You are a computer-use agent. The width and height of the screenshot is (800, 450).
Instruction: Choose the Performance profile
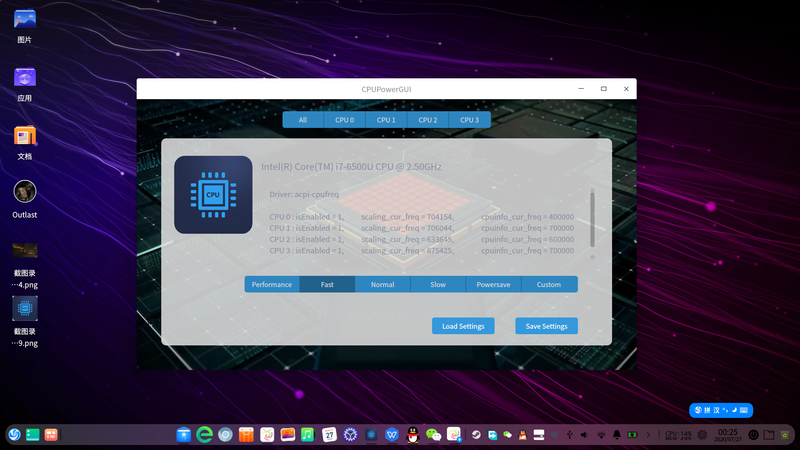coord(272,284)
